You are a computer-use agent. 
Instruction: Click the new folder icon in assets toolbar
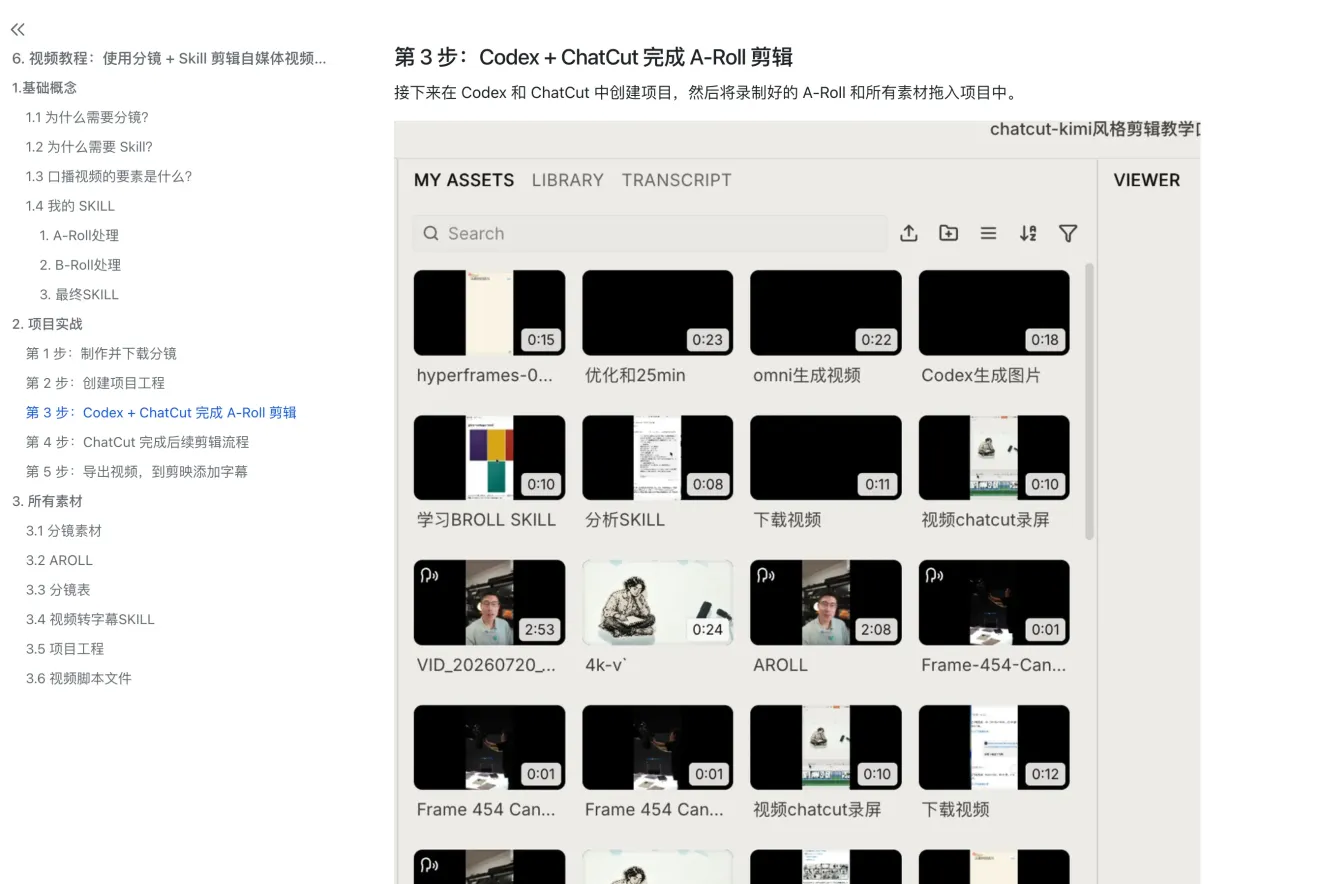click(948, 233)
